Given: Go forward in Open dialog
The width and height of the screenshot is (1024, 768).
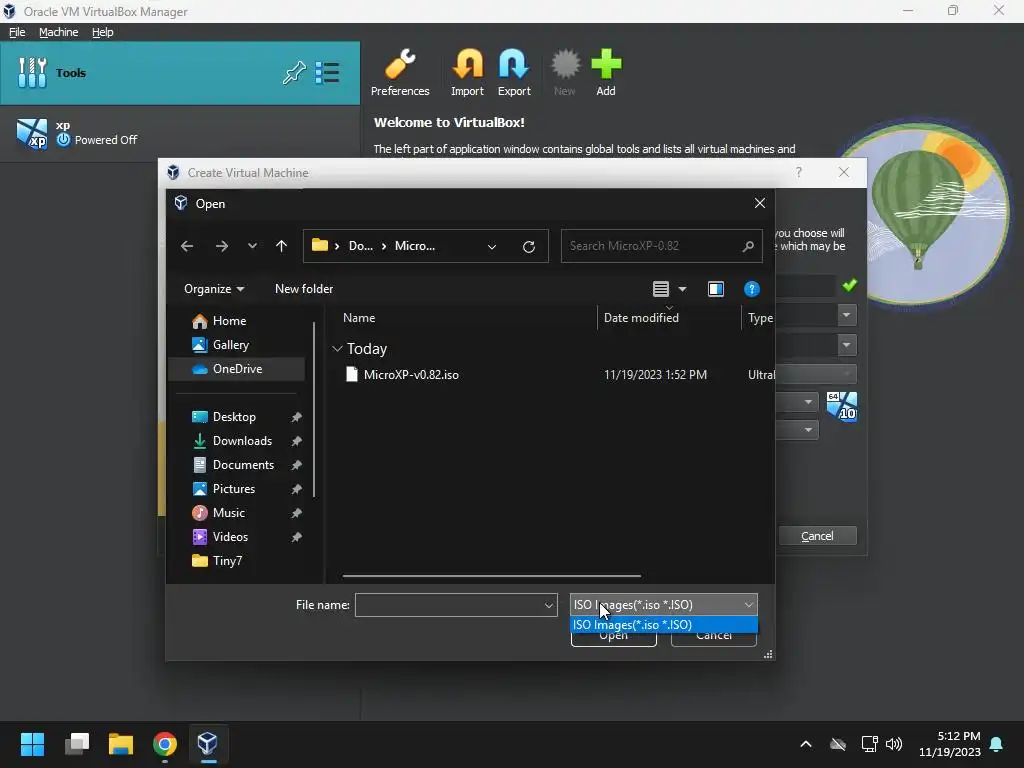Looking at the screenshot, I should [222, 246].
